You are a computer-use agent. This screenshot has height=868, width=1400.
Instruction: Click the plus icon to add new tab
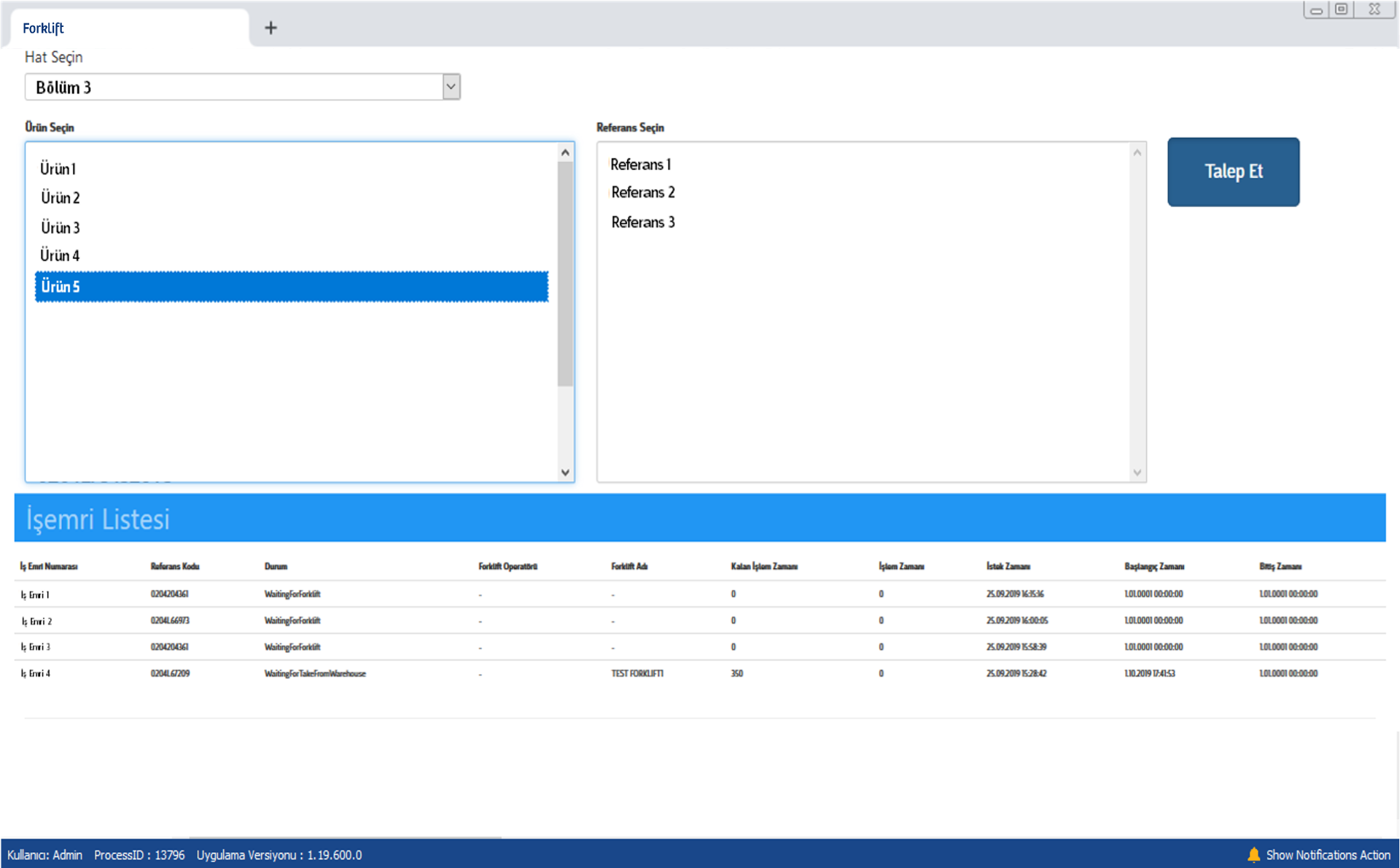click(x=271, y=28)
